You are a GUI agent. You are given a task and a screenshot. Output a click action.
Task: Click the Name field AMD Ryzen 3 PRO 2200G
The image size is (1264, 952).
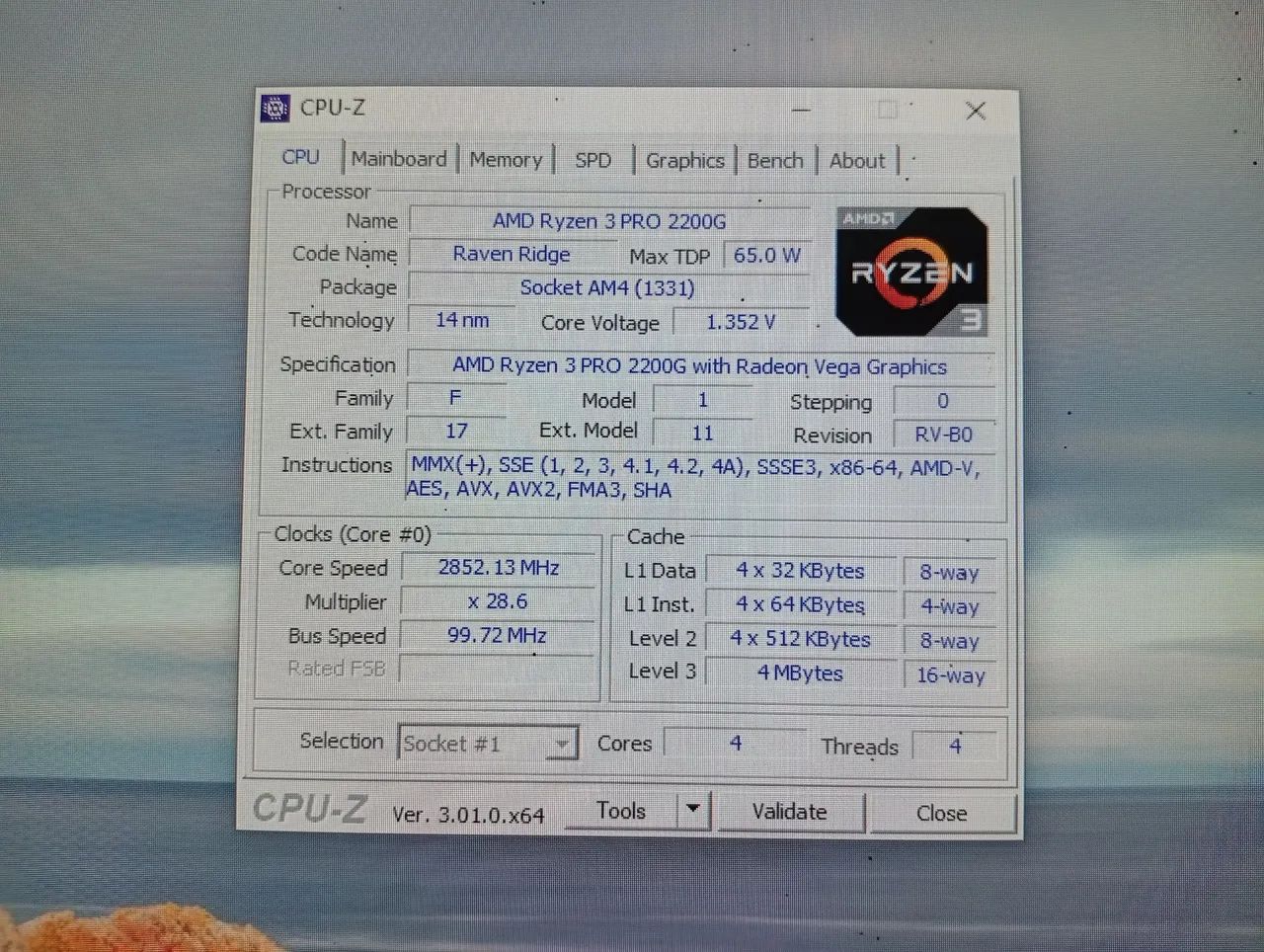[609, 221]
